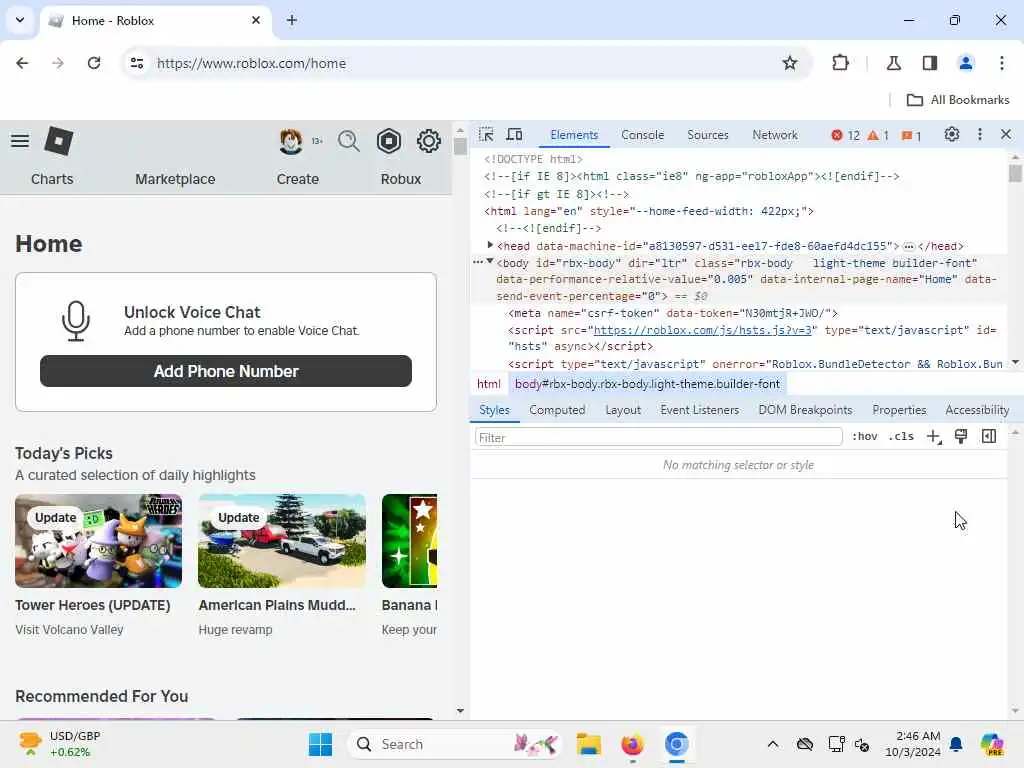This screenshot has height=768, width=1024.
Task: Launch Firefox from the taskbar
Action: [x=632, y=744]
